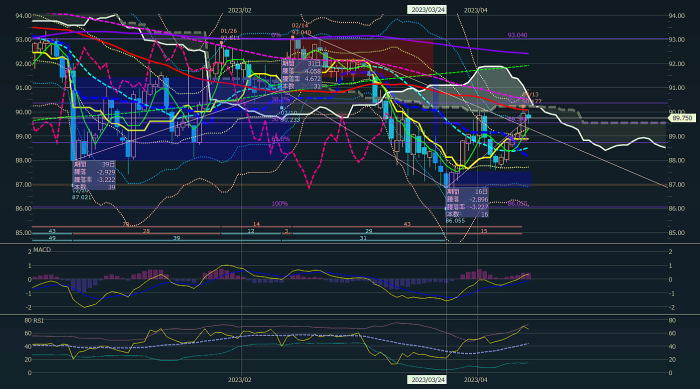Select the highlighted 2023/03/24 date label at top

coord(428,9)
